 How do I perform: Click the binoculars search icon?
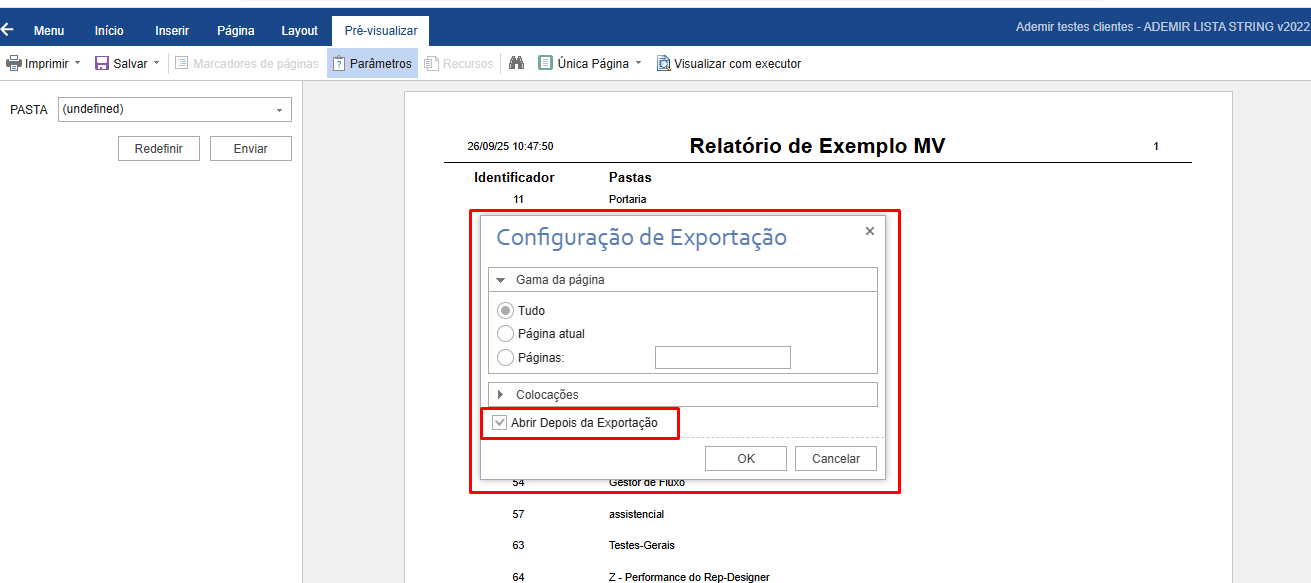(x=516, y=64)
